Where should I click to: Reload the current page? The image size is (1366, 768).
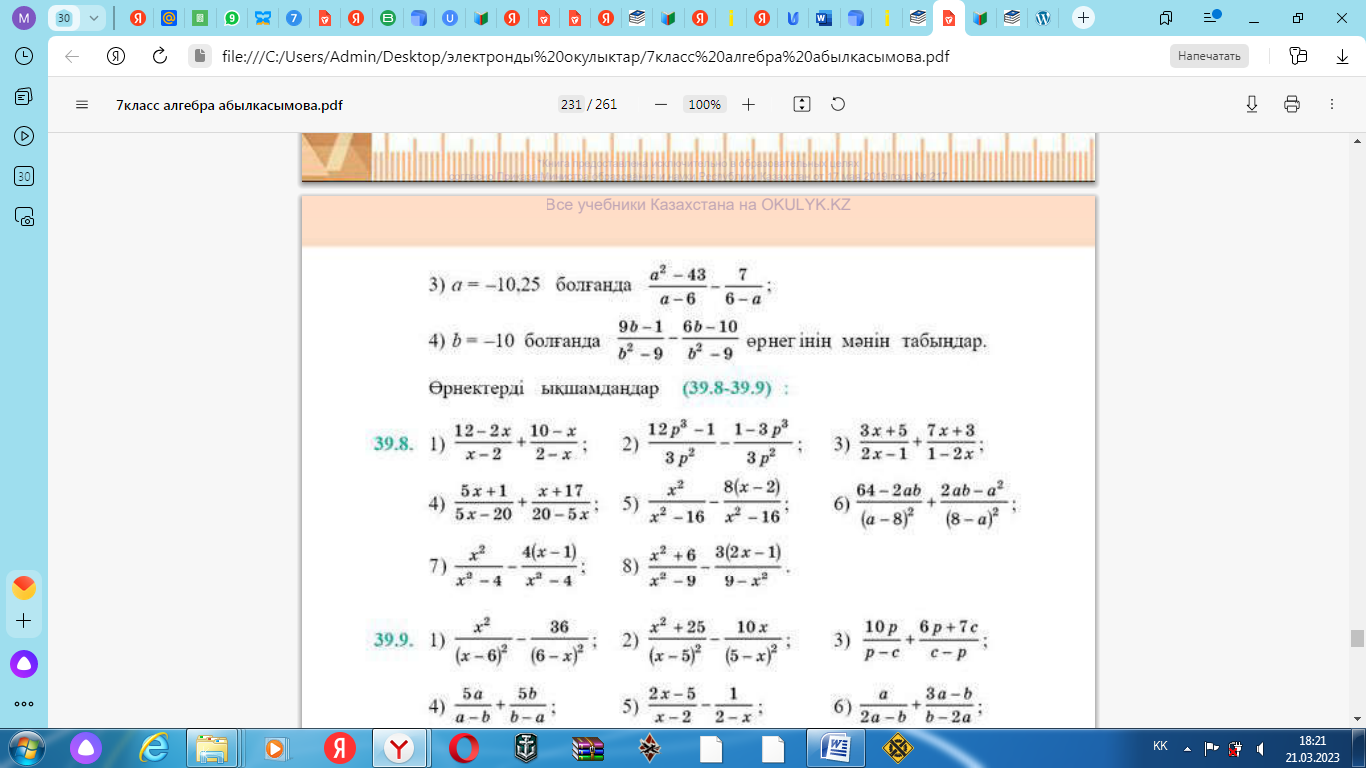point(159,56)
